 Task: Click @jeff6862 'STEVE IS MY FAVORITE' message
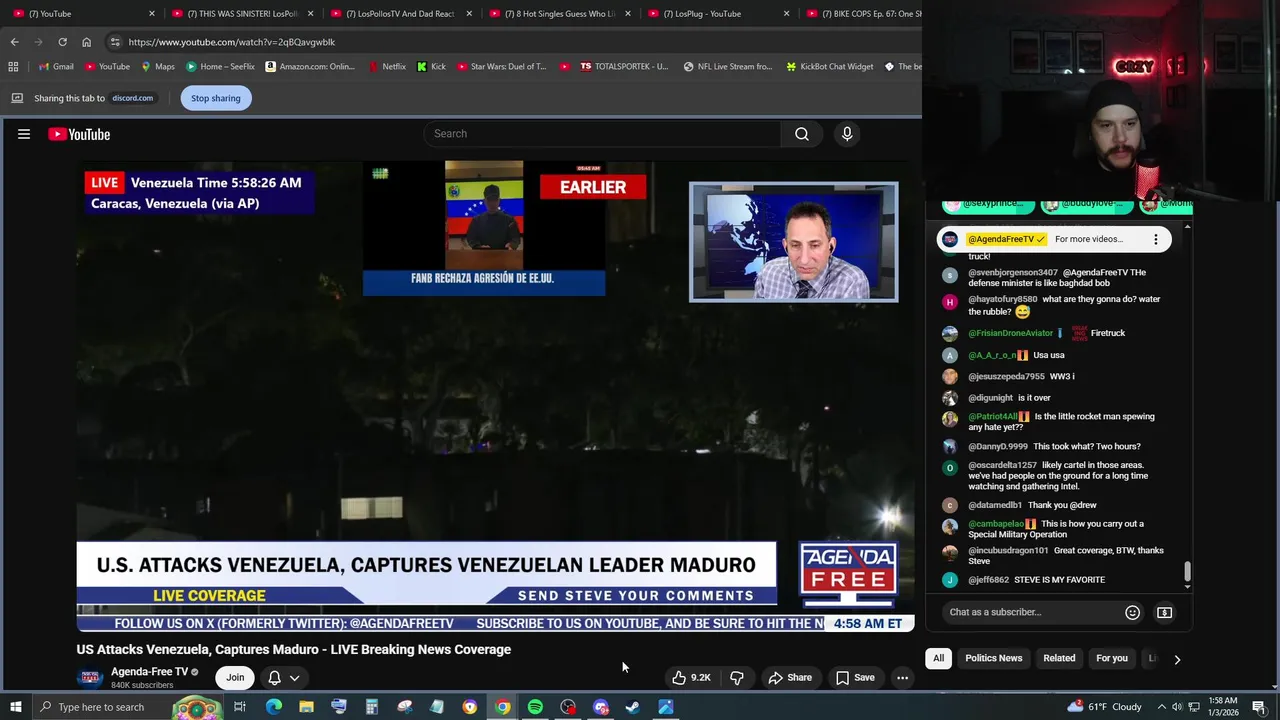coord(1060,580)
